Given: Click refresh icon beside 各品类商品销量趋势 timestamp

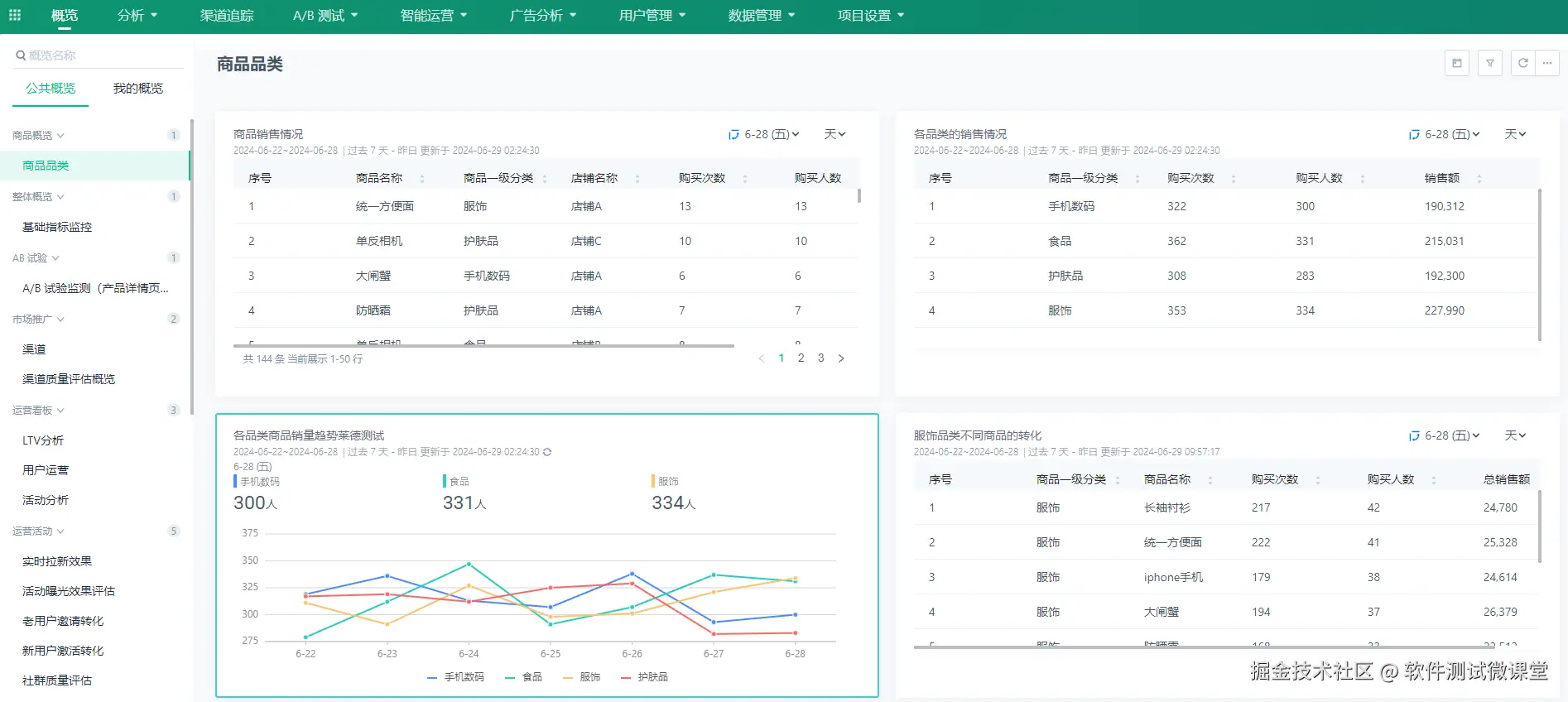Looking at the screenshot, I should click(547, 452).
